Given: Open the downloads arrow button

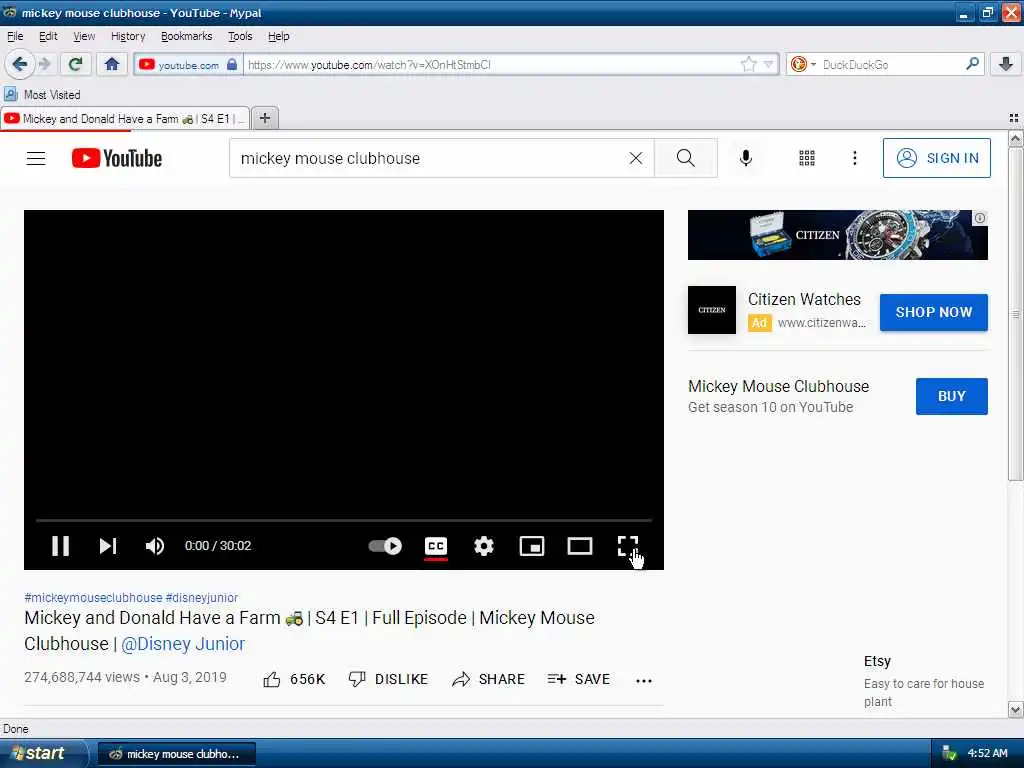Looking at the screenshot, I should coord(1006,64).
